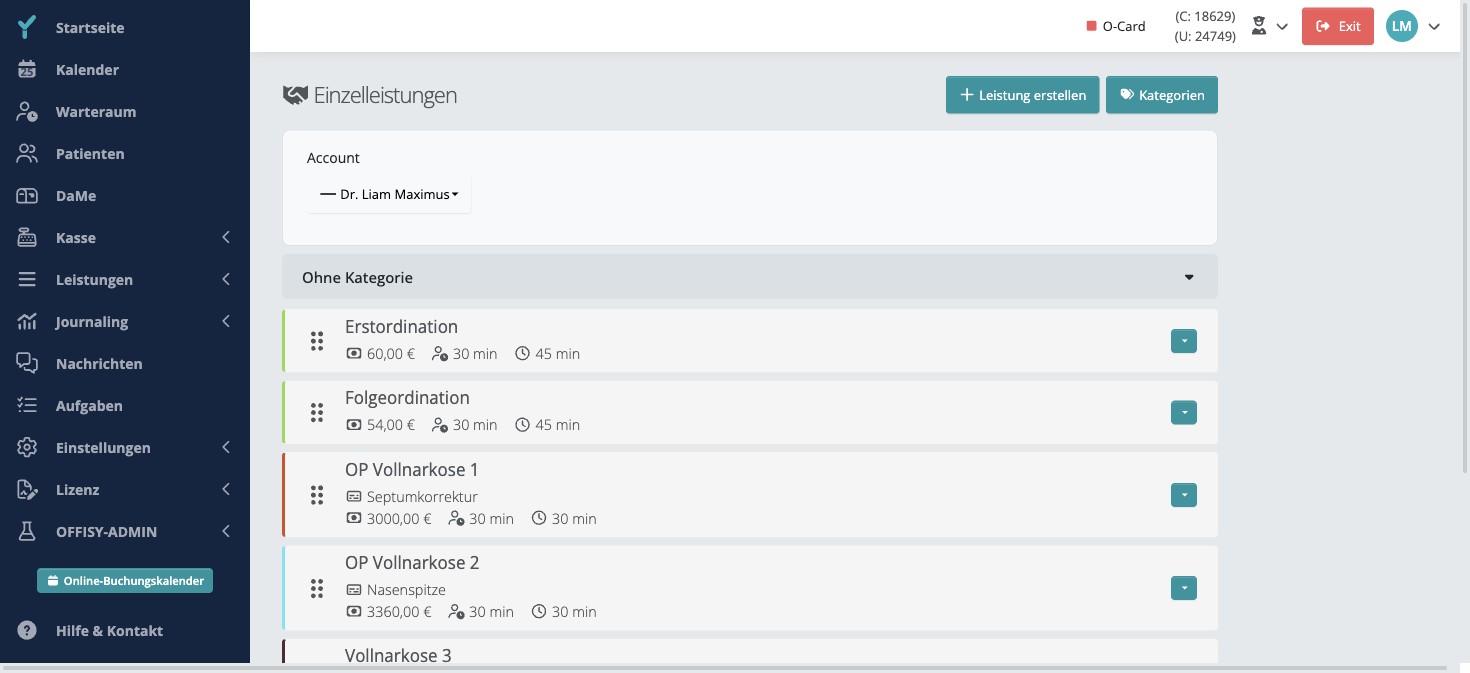Open the Aufgaben checklist icon
Image resolution: width=1470 pixels, height=673 pixels.
(x=27, y=406)
